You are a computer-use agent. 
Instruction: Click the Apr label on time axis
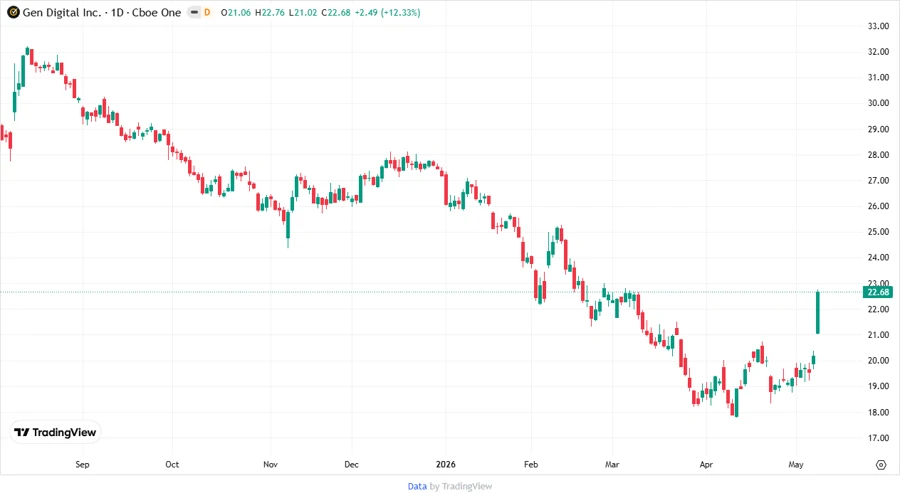coord(706,464)
